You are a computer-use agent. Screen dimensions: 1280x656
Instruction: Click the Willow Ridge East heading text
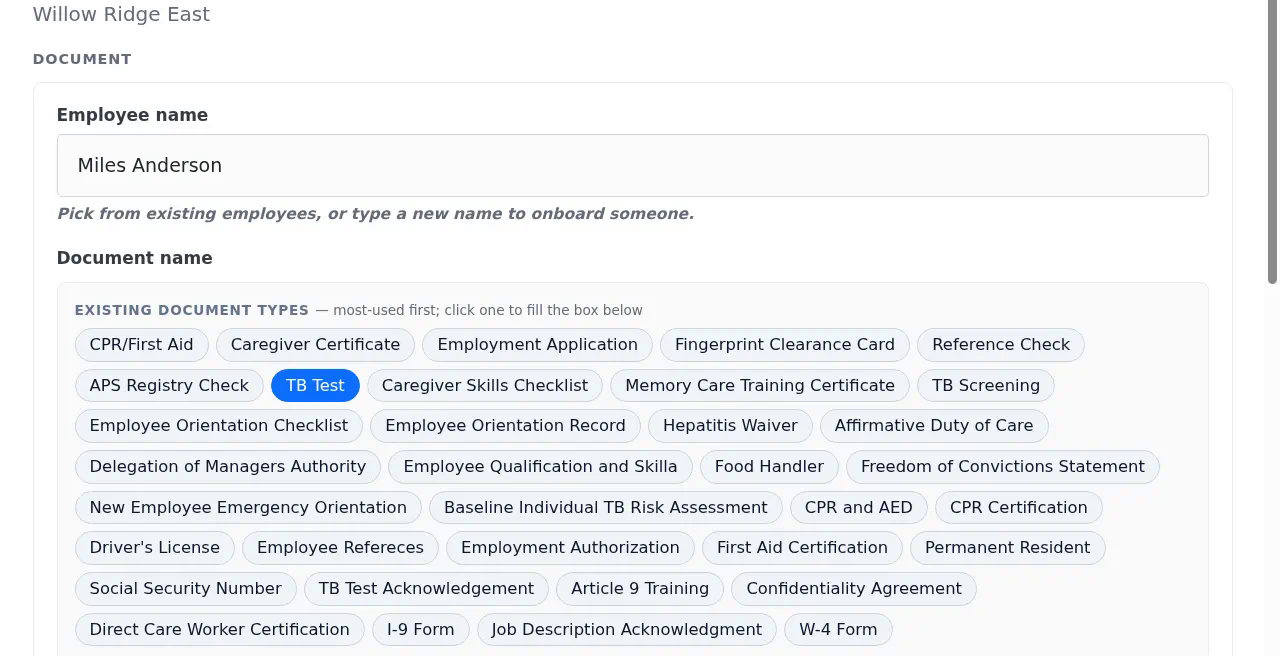tap(121, 14)
